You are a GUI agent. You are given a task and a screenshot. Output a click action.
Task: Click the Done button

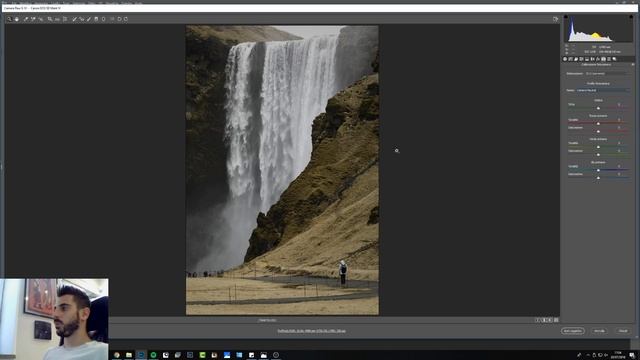[x=623, y=331]
